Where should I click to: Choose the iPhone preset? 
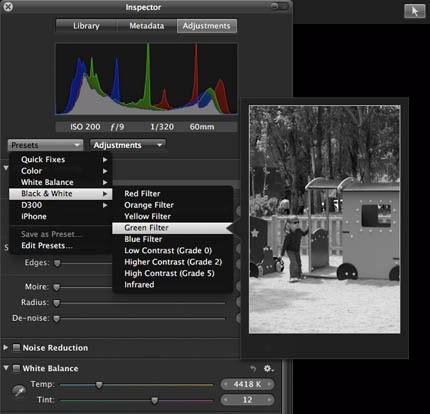click(x=61, y=216)
